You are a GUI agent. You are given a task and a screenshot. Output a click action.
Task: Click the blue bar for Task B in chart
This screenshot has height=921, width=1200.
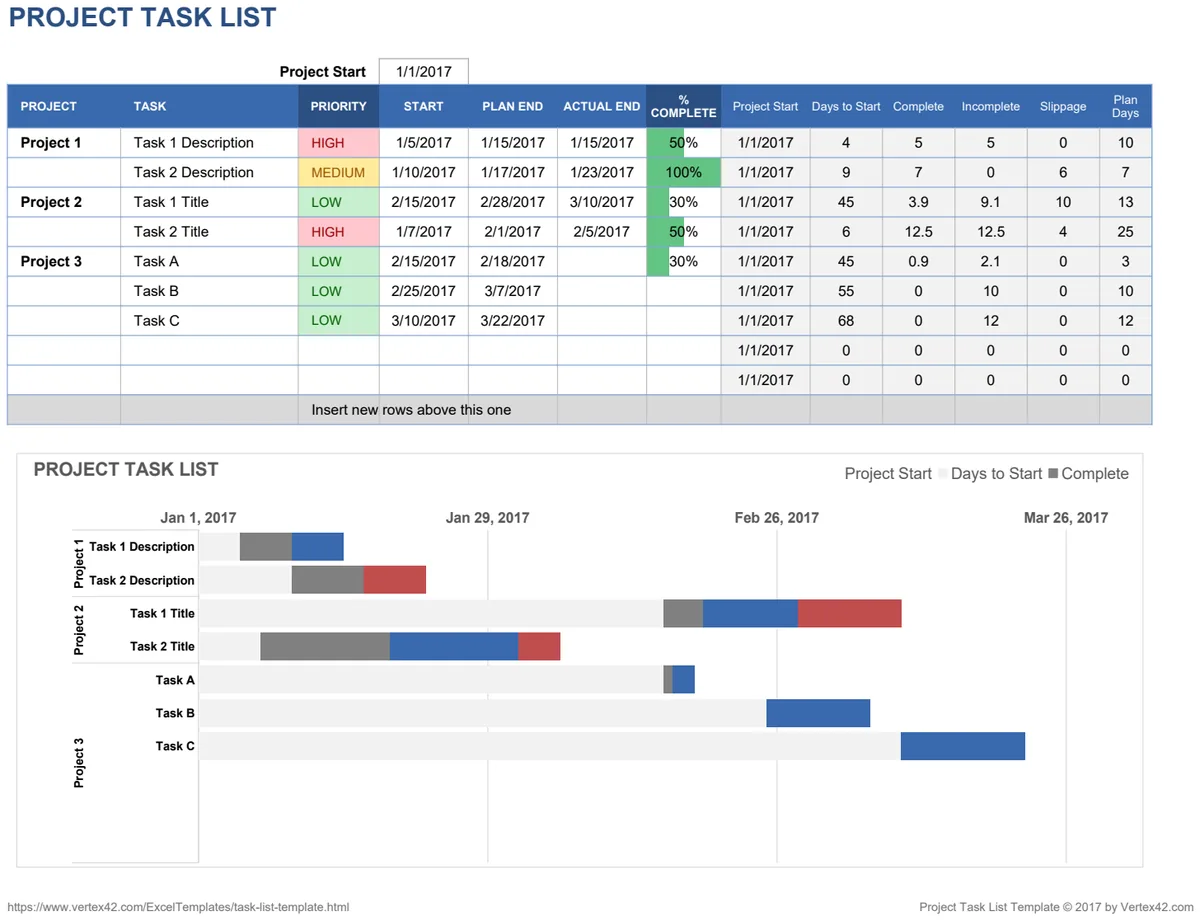tap(818, 713)
